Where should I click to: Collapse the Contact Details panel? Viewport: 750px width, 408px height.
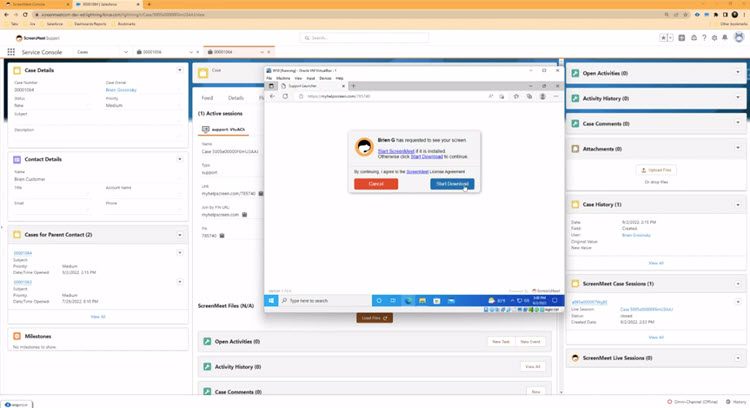(x=180, y=159)
